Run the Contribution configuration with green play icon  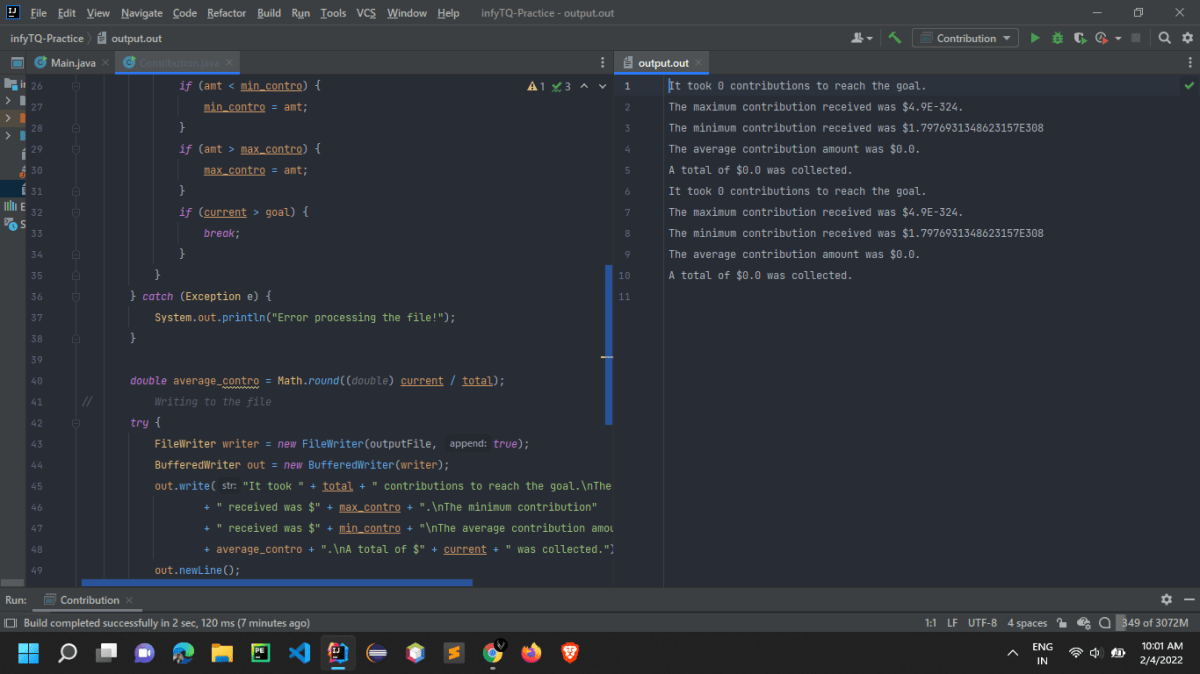coord(1035,37)
